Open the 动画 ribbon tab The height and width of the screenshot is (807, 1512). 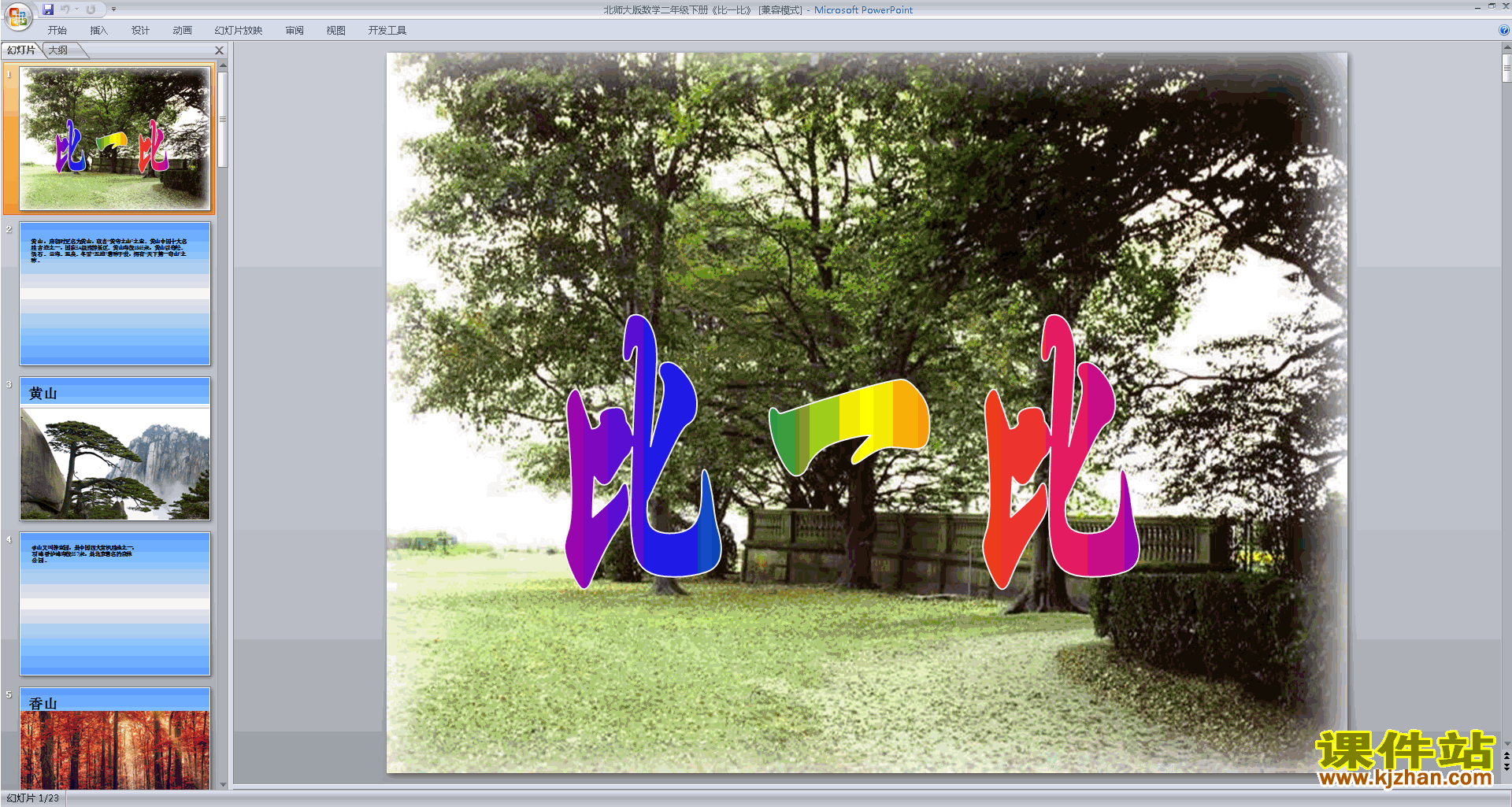click(183, 31)
